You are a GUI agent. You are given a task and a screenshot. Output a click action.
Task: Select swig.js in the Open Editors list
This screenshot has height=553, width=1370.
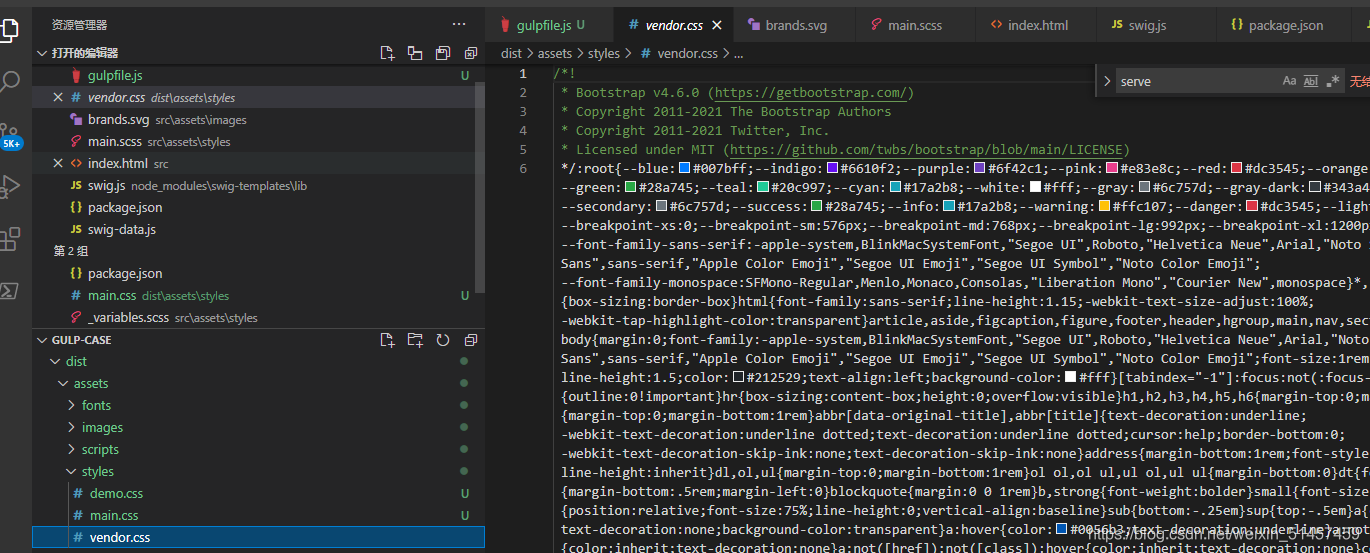pyautogui.click(x=106, y=185)
